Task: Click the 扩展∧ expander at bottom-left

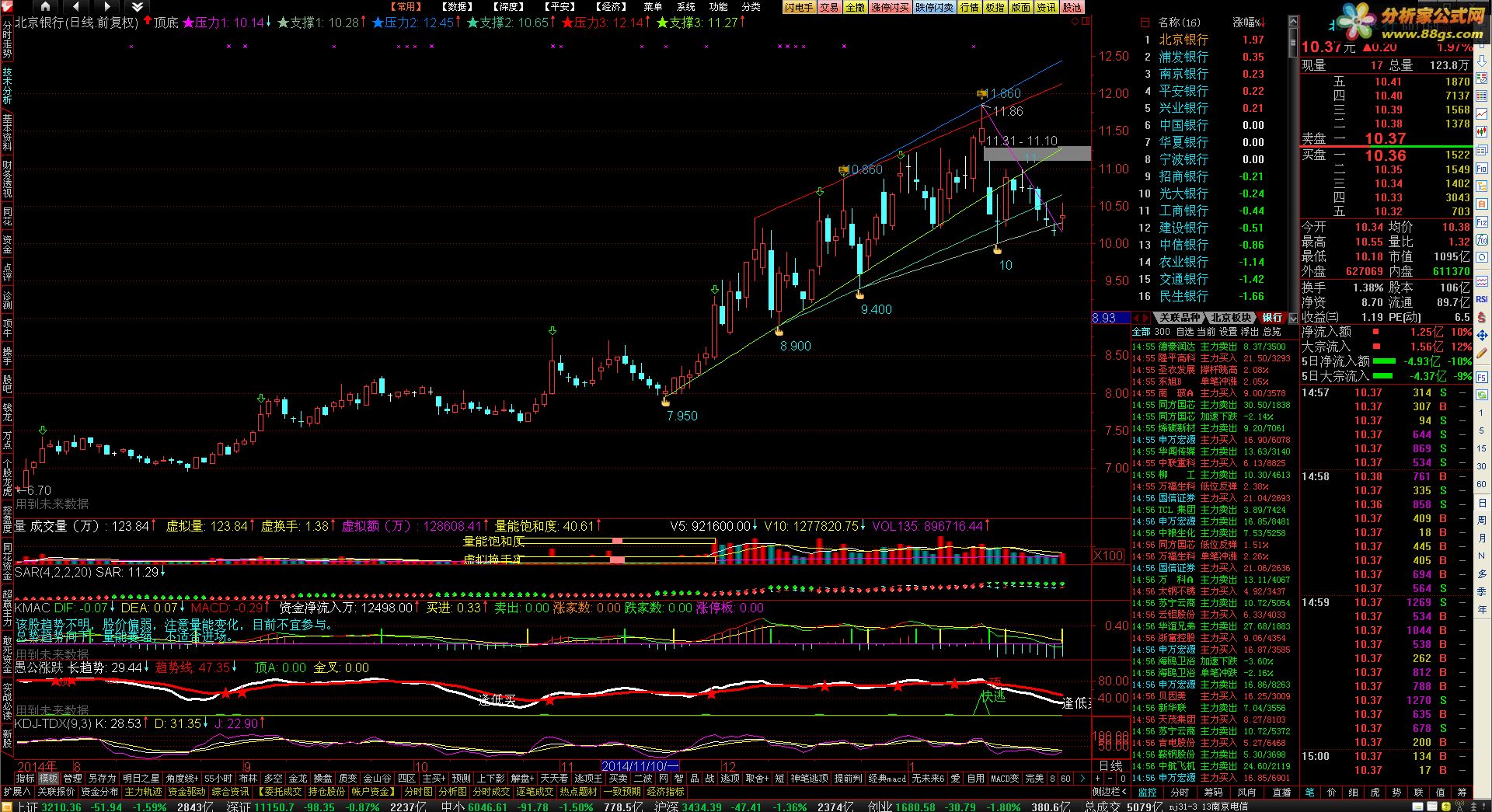Action: (x=16, y=792)
